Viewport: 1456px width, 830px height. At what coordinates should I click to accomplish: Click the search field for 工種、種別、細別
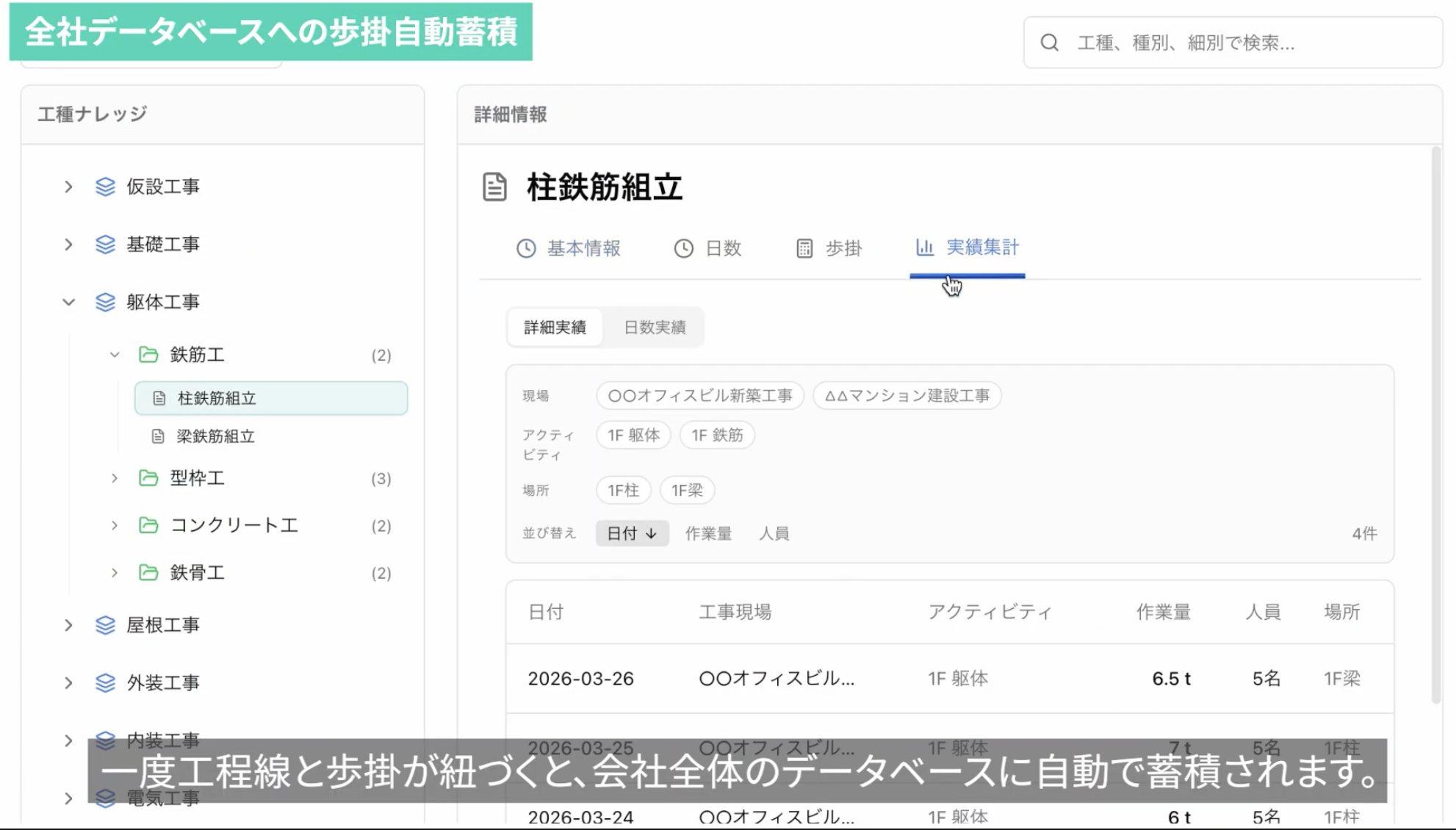tap(1233, 43)
